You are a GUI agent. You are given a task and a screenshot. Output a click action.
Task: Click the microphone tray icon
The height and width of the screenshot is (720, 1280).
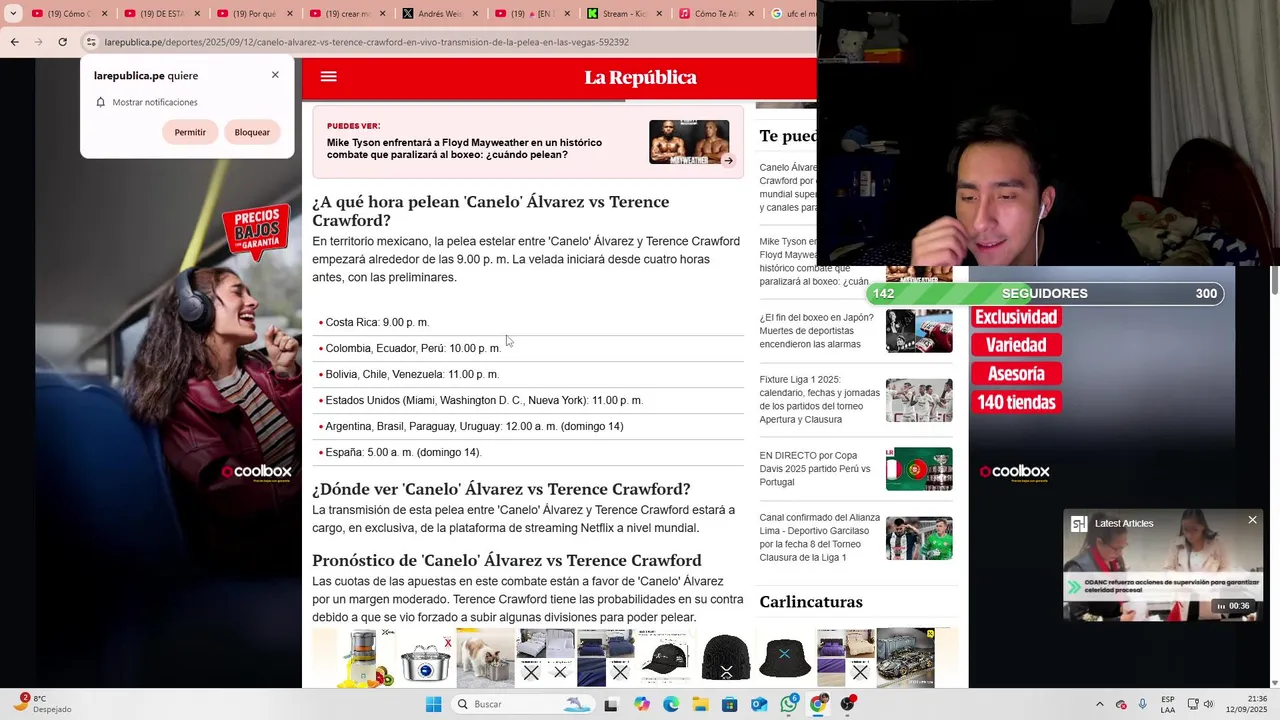click(1142, 704)
